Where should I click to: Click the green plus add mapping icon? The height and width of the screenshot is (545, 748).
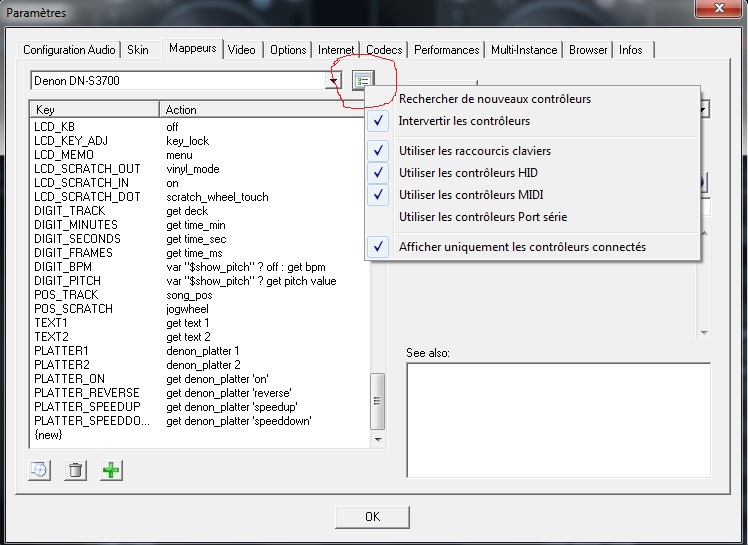[x=111, y=470]
